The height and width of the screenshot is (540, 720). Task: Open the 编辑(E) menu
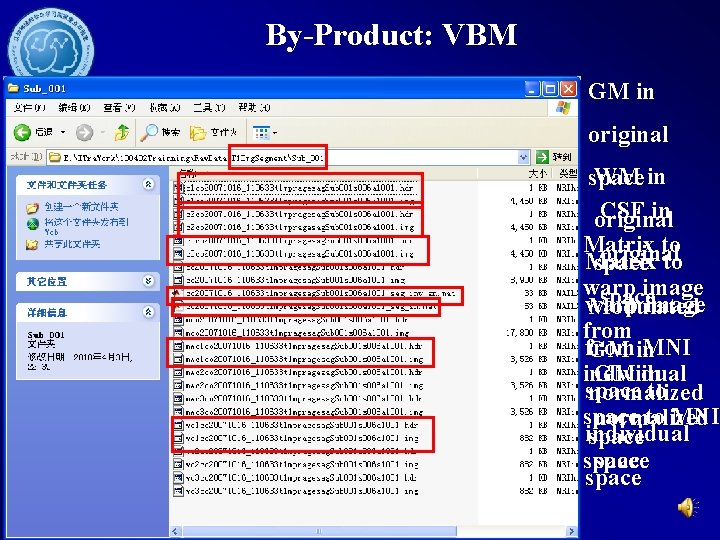(x=74, y=107)
